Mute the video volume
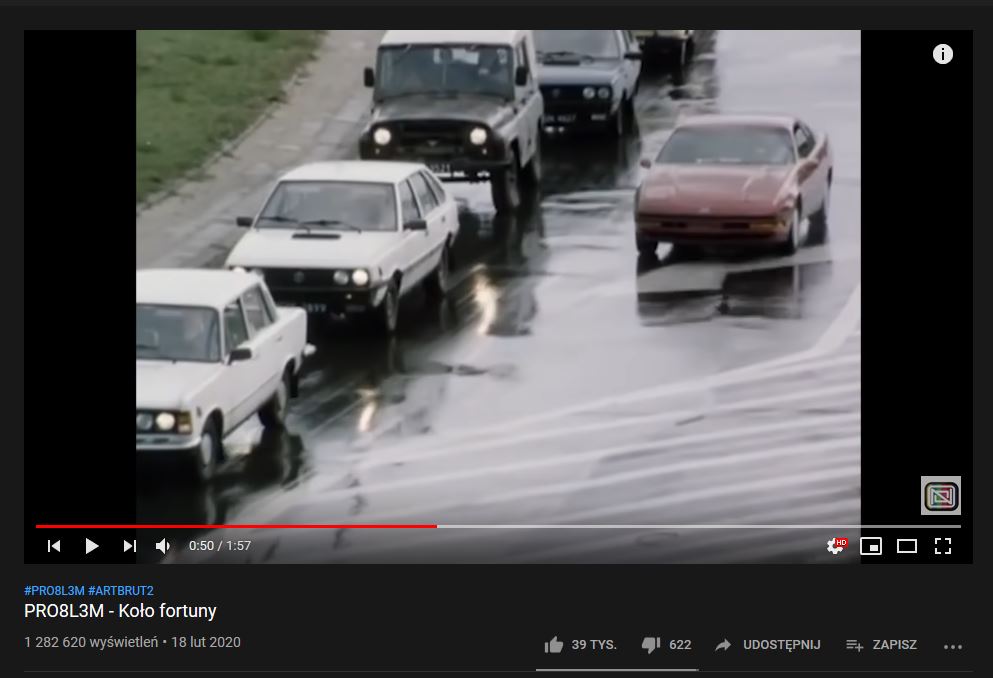 pos(163,546)
